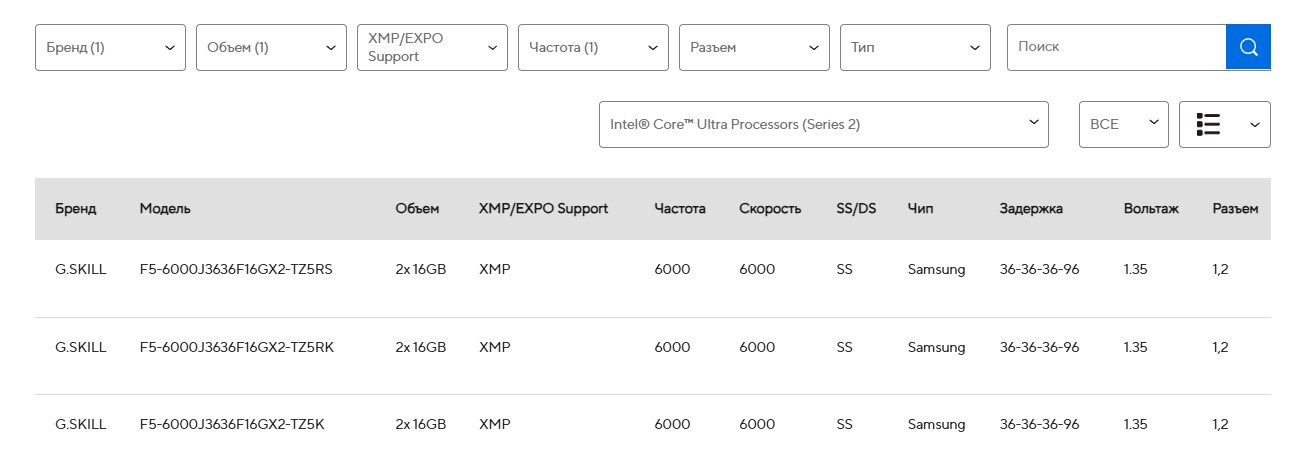1313x453 pixels.
Task: Click SS value in the TZ5RS row
Action: 844,269
